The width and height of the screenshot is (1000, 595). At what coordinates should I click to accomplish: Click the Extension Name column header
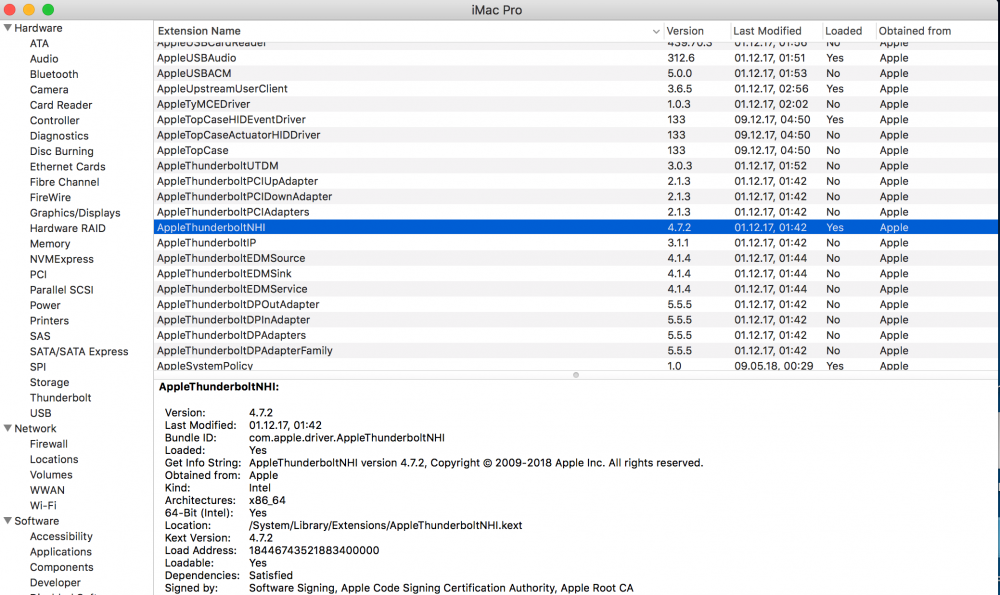click(x=199, y=31)
